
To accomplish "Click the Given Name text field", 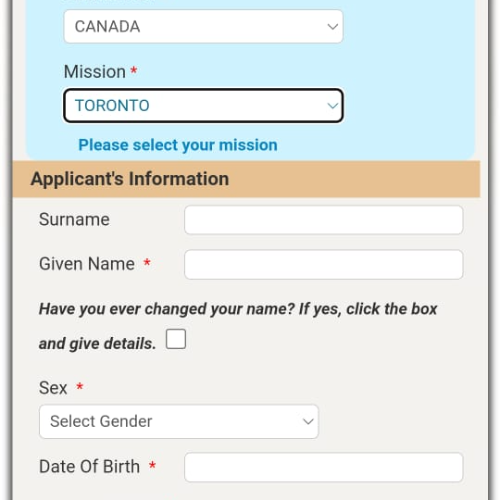I will click(323, 264).
